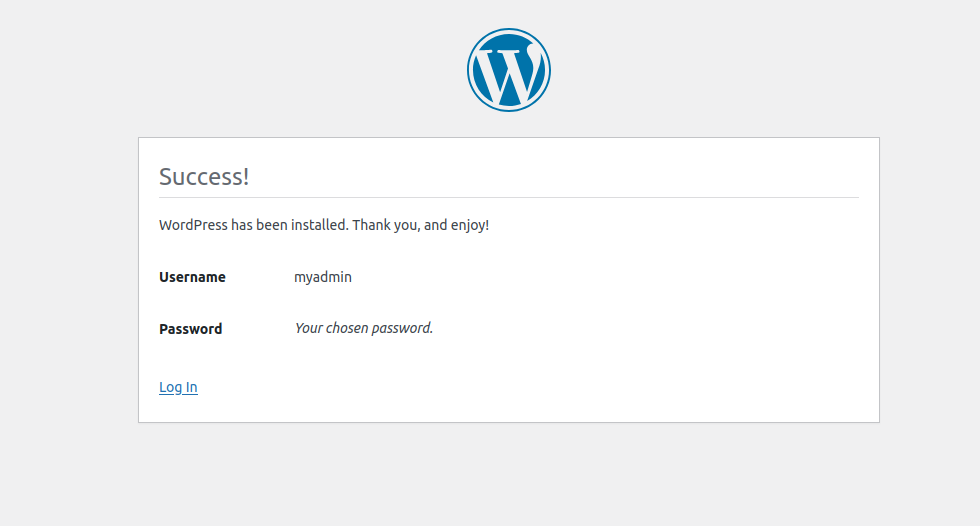Click the word "password." in italic note
The width and height of the screenshot is (980, 526).
[x=403, y=328]
